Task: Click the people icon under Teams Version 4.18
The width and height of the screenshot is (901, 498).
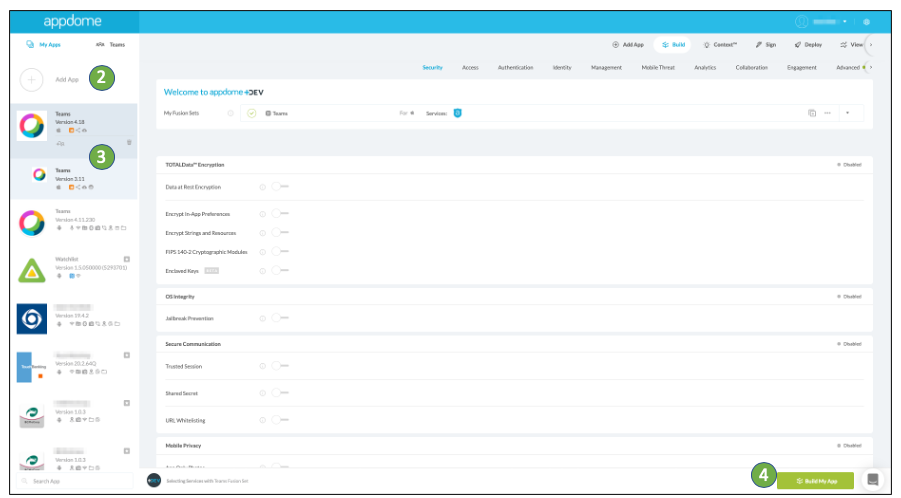Action: click(60, 144)
